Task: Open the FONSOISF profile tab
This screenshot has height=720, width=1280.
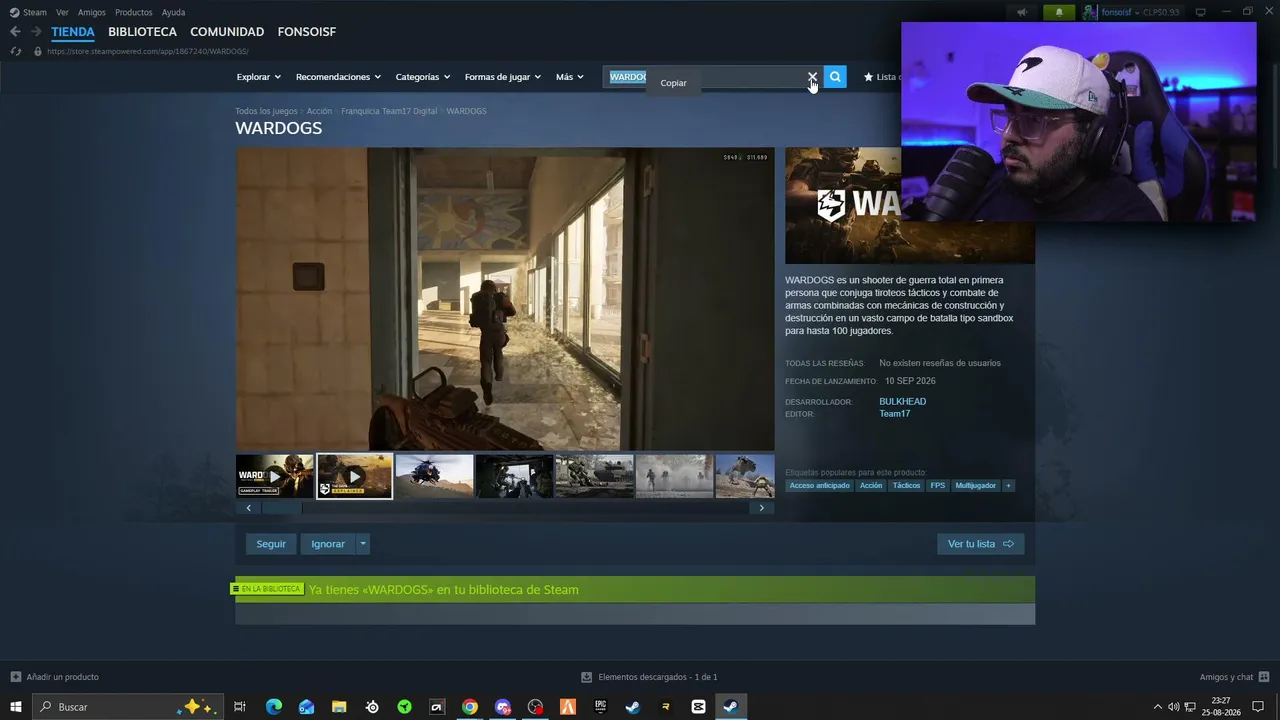Action: tap(307, 32)
